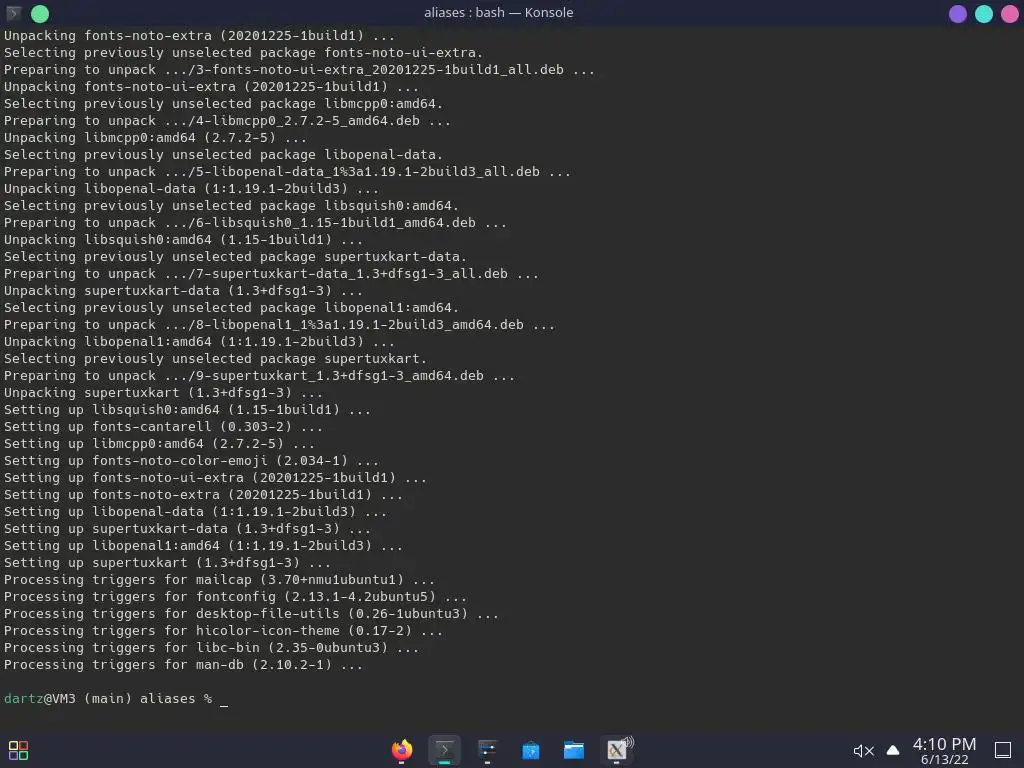Click the teal circle titlebar button
This screenshot has width=1024, height=768.
pos(984,13)
